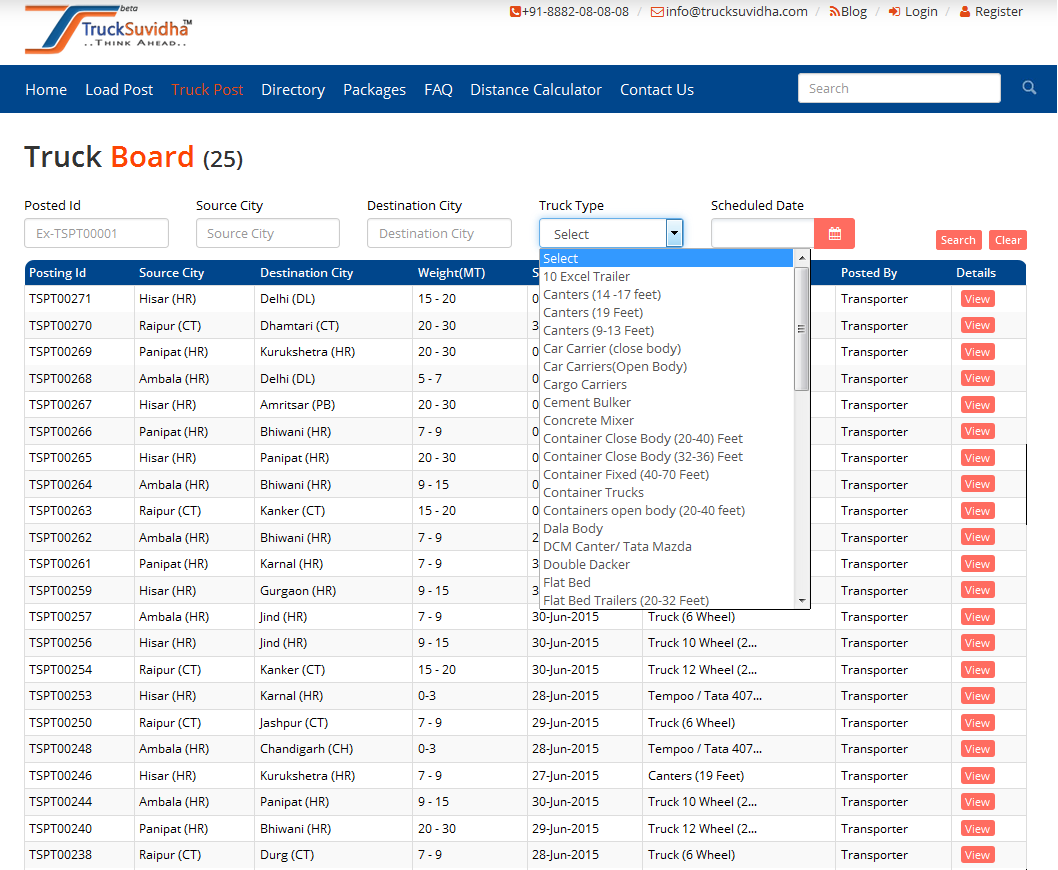1058x870 pixels.
Task: Select Cement Bulker from truck type list
Action: pyautogui.click(x=587, y=403)
